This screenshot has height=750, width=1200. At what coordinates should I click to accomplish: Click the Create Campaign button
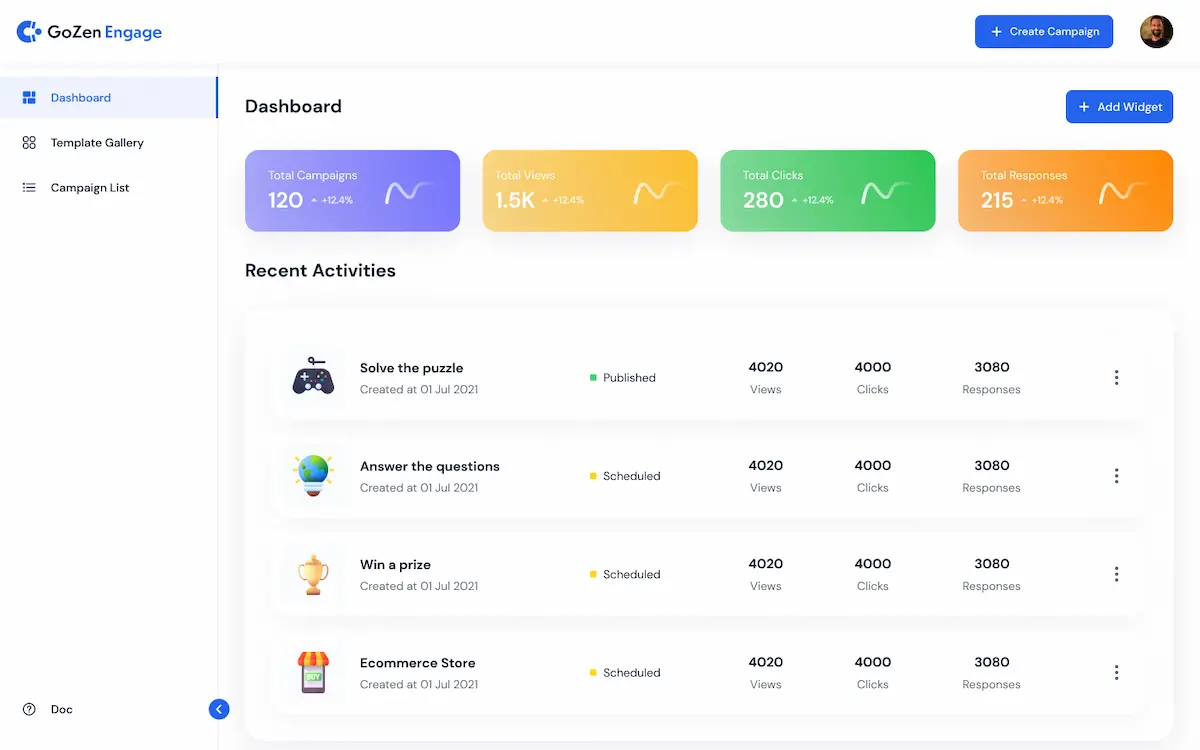coord(1044,31)
